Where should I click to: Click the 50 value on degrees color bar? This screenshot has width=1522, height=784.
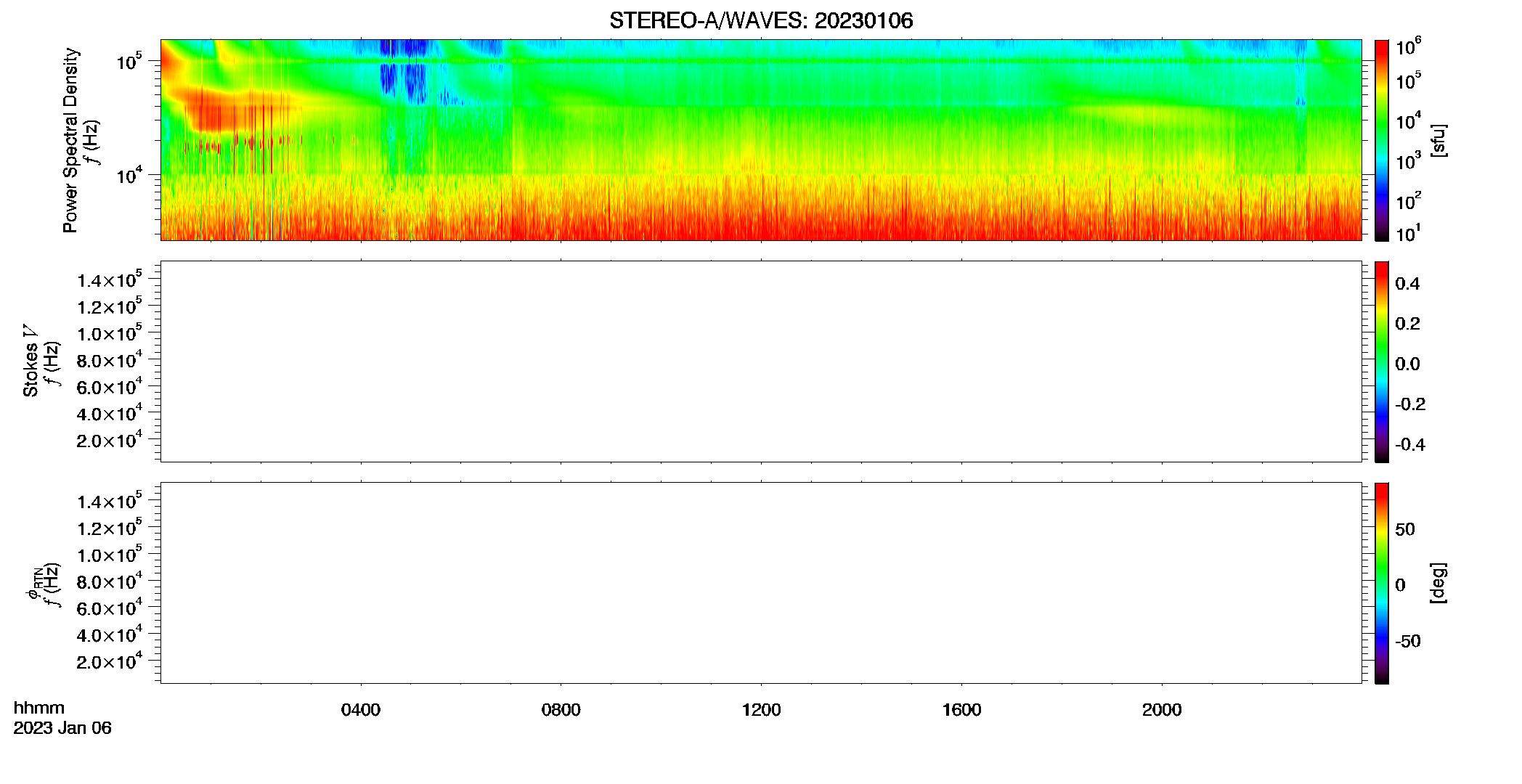(1405, 529)
